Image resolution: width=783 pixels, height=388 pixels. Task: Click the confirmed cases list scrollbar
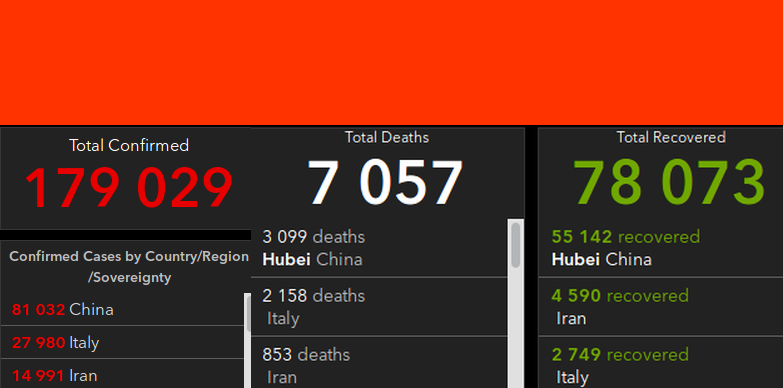(x=248, y=341)
